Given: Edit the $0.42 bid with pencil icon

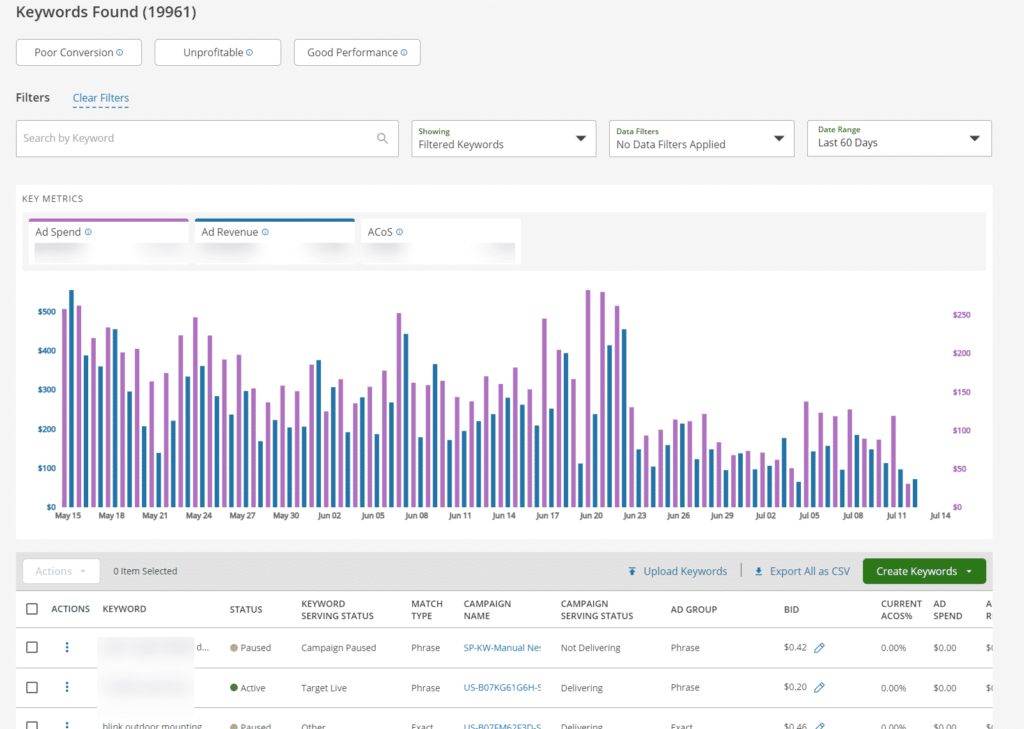Looking at the screenshot, I should (819, 648).
